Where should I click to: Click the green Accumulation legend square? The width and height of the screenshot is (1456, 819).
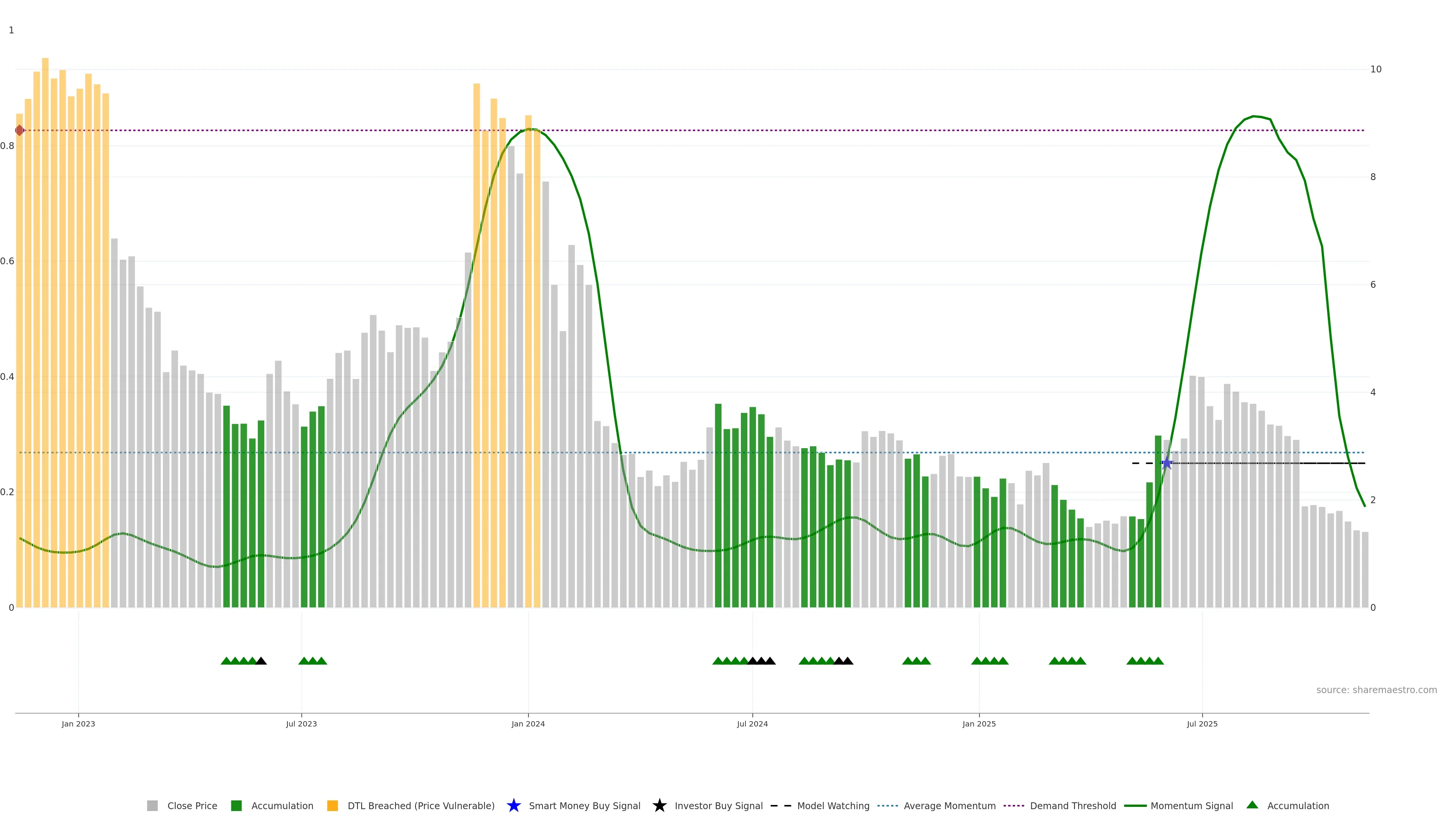(236, 805)
